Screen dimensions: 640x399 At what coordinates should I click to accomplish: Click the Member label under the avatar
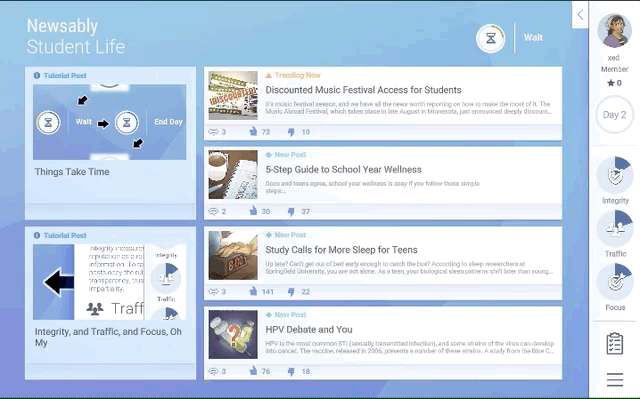point(614,69)
